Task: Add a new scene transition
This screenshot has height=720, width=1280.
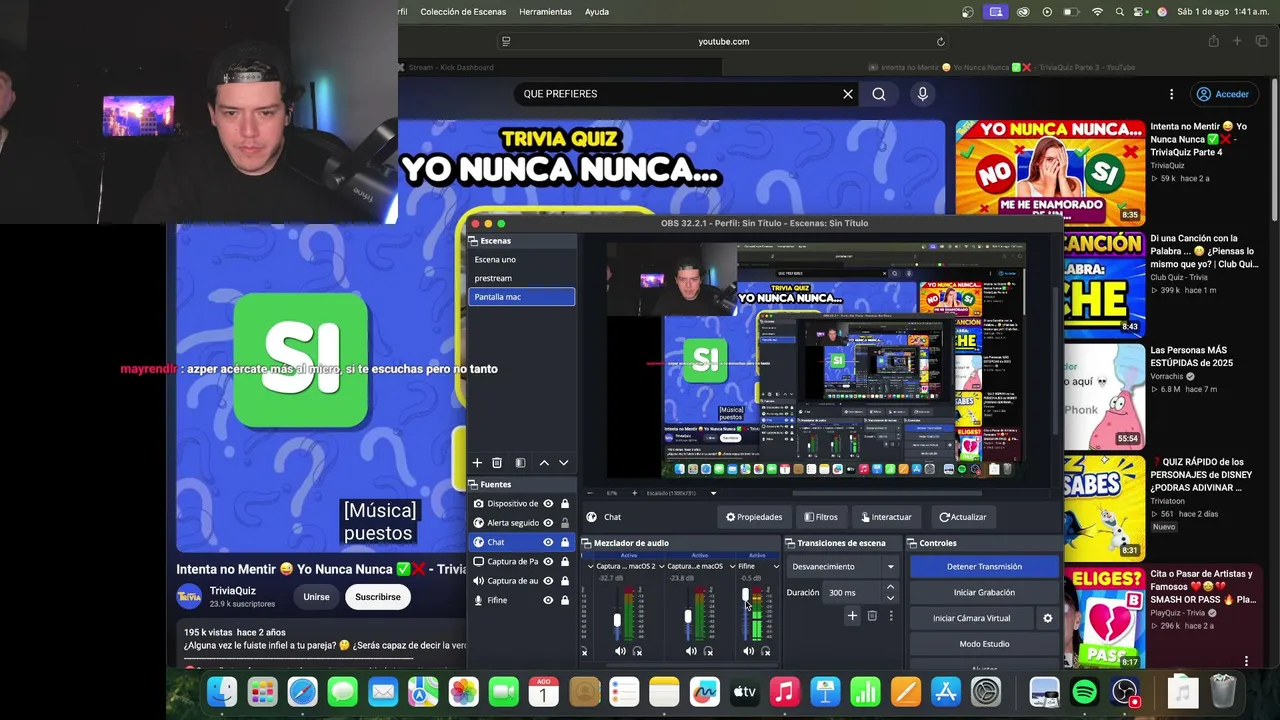Action: (x=852, y=616)
